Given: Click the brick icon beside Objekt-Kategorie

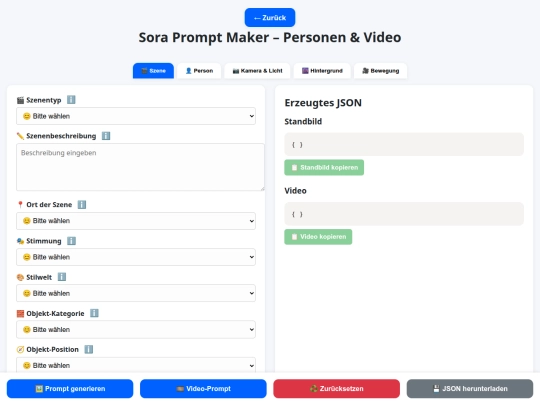Looking at the screenshot, I should pos(20,313).
